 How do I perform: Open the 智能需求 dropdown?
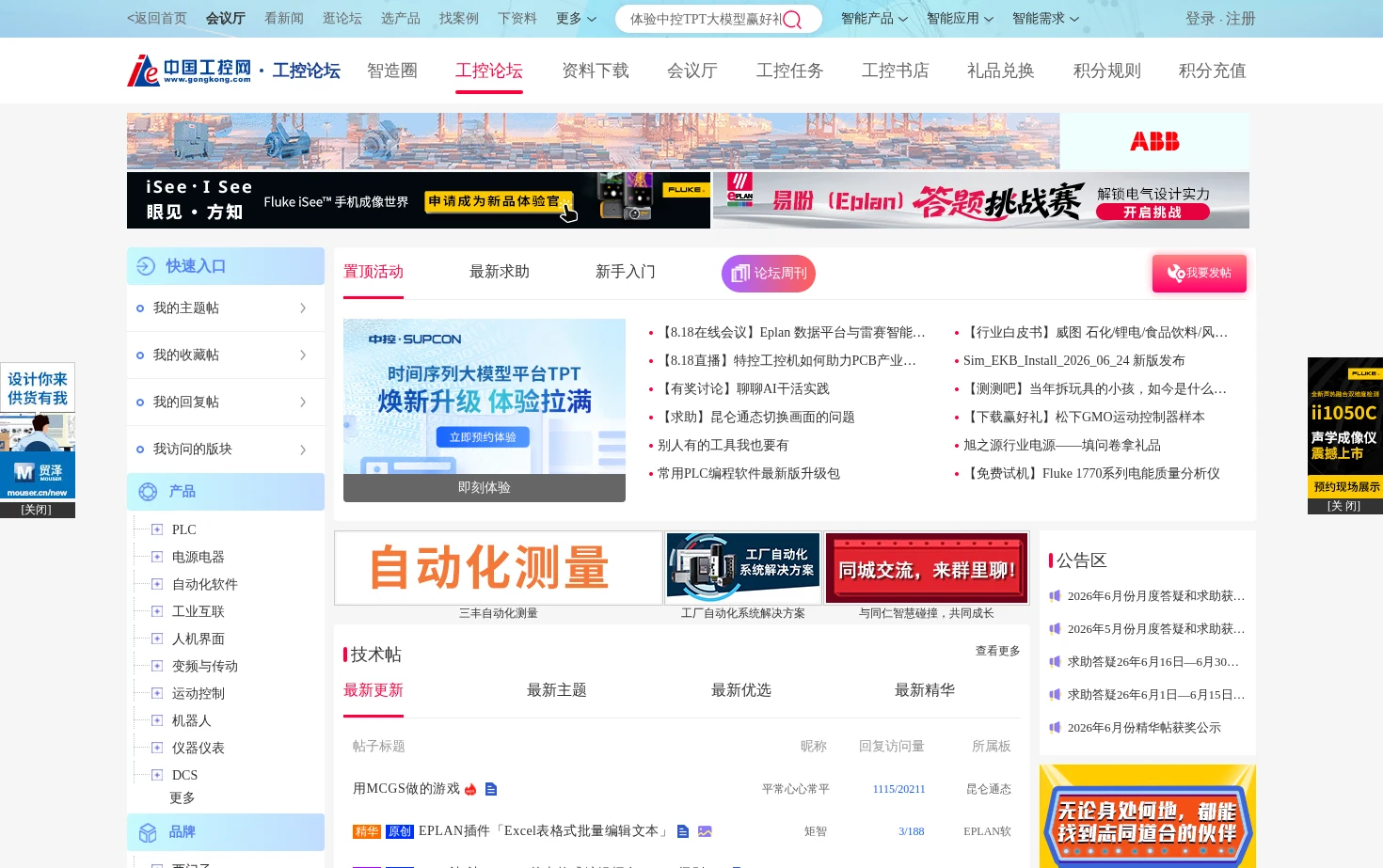tap(1045, 18)
